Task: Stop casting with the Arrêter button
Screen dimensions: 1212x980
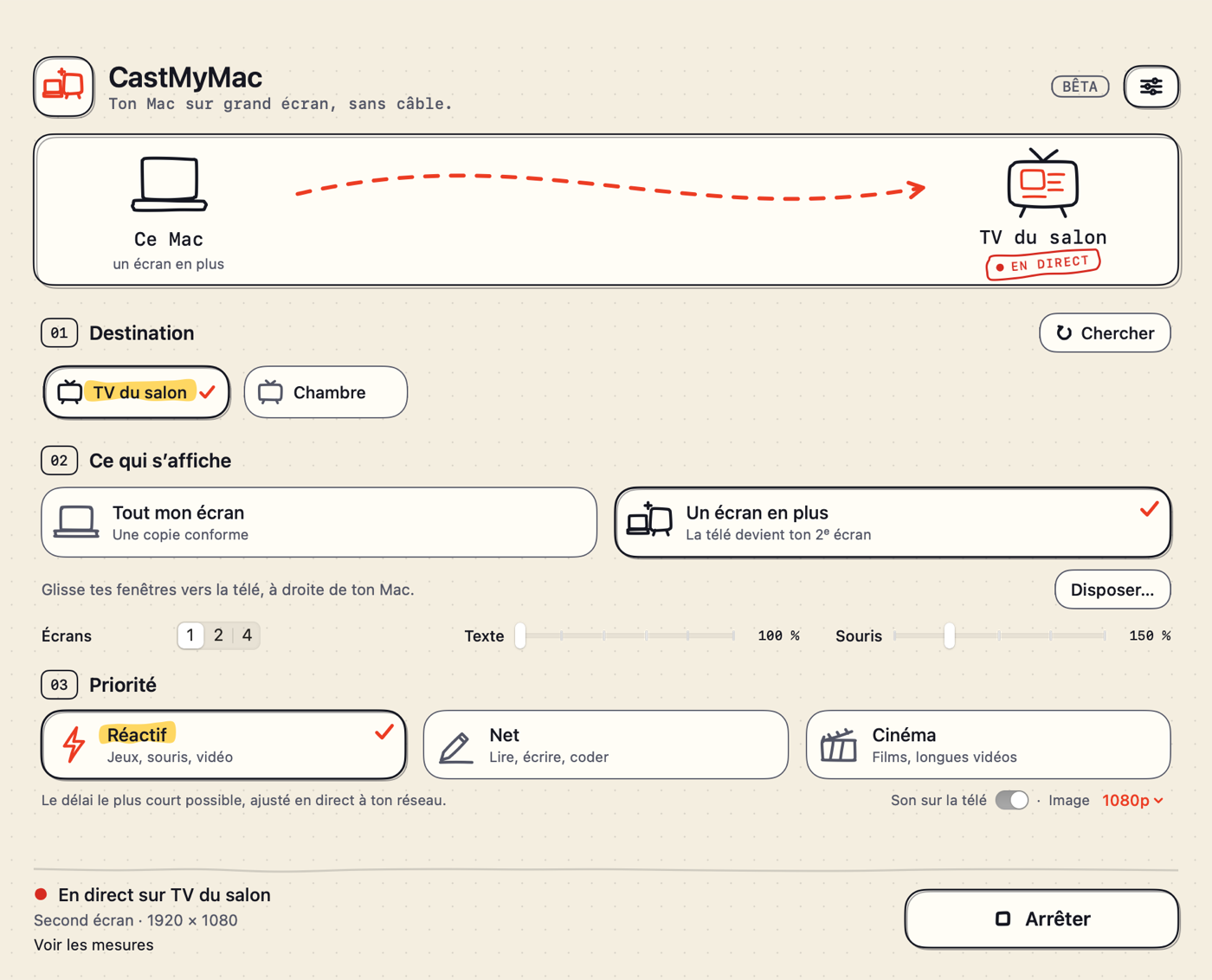Action: [1041, 919]
